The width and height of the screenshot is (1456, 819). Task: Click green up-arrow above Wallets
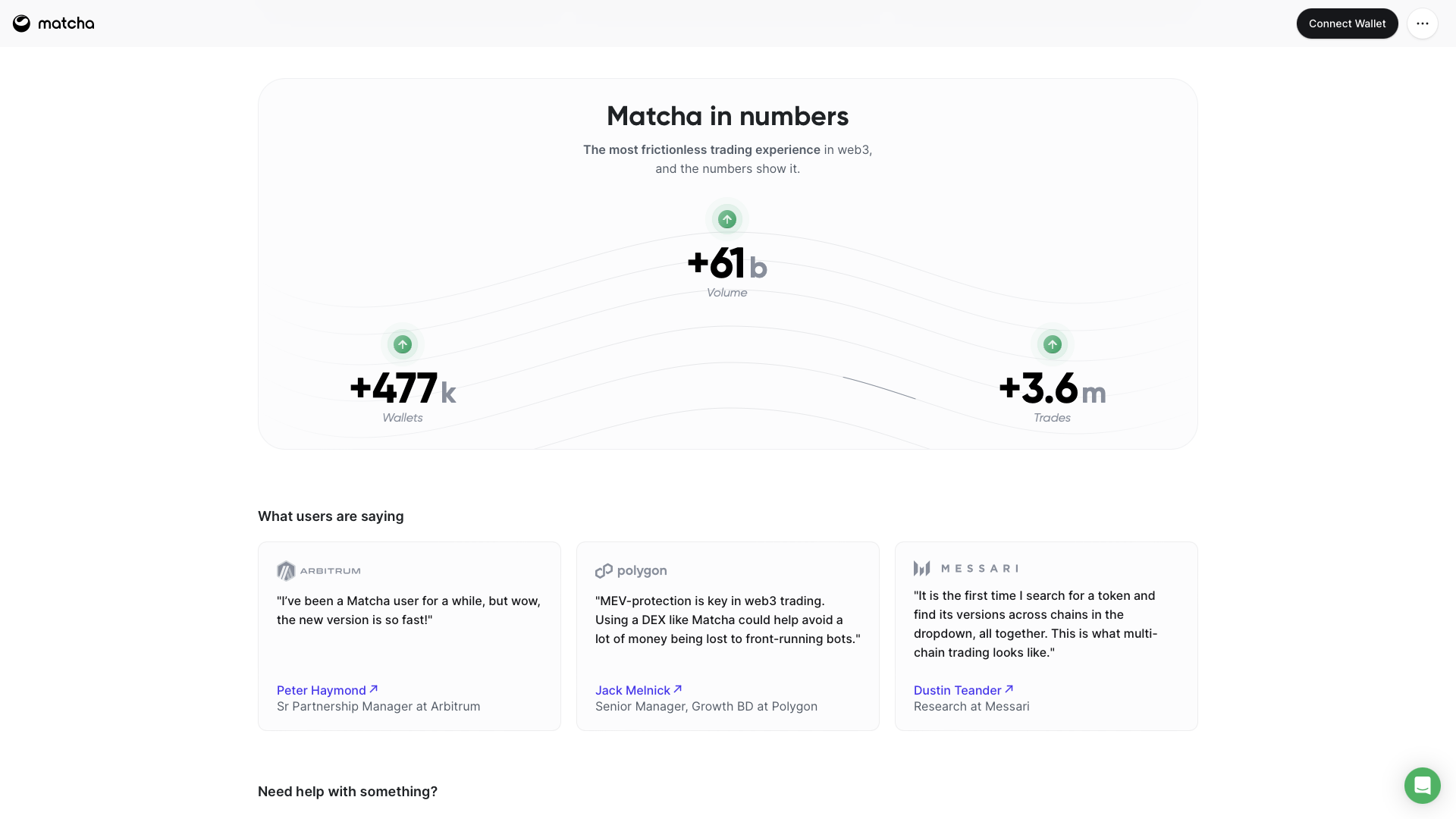pos(403,344)
